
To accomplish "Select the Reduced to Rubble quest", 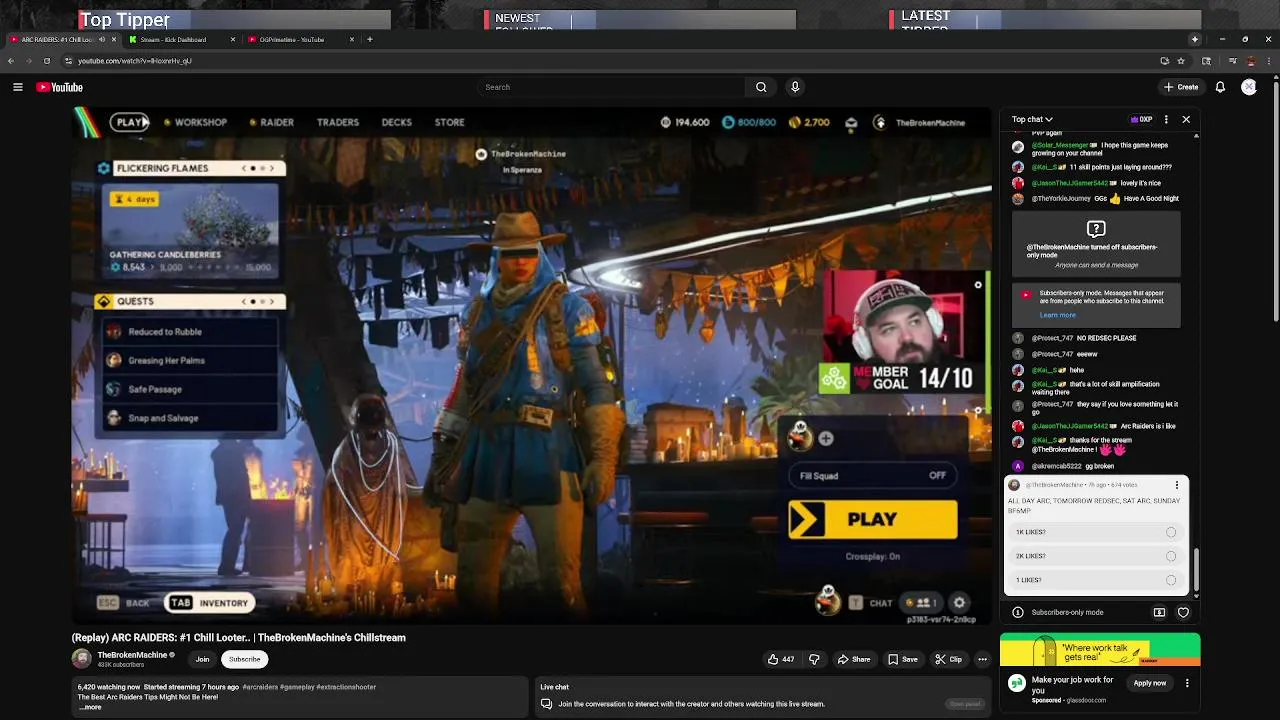I will click(x=190, y=332).
